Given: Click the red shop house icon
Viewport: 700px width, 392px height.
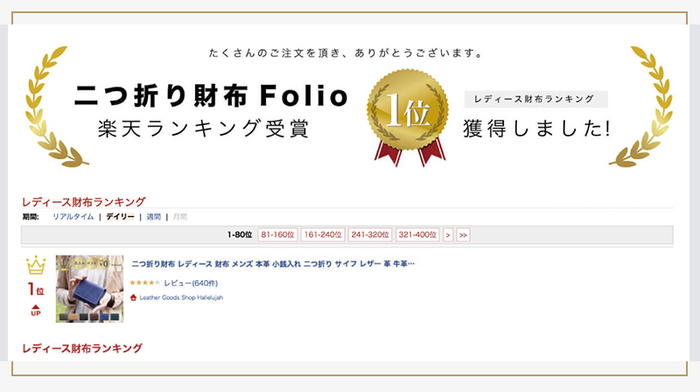Looking at the screenshot, I should pyautogui.click(x=133, y=297).
